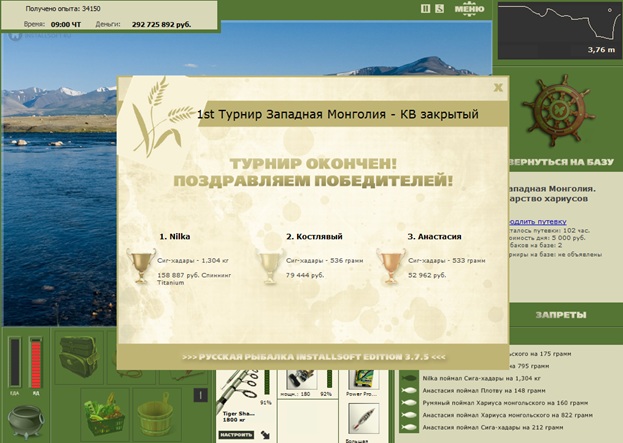Select the reel thumbnail with мощн.: 180
Viewport: 623px width, 443px height.
tap(302, 379)
